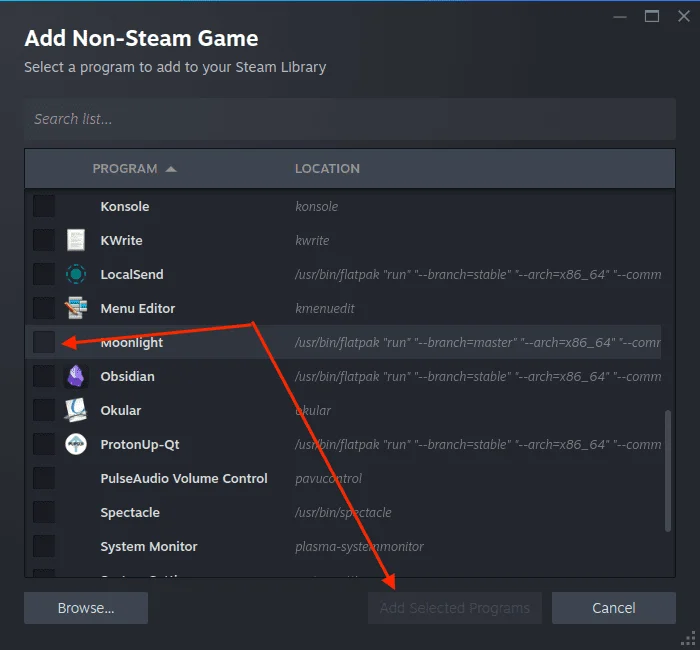Image resolution: width=700 pixels, height=650 pixels.
Task: Select the Konsole program name
Action: coord(125,207)
